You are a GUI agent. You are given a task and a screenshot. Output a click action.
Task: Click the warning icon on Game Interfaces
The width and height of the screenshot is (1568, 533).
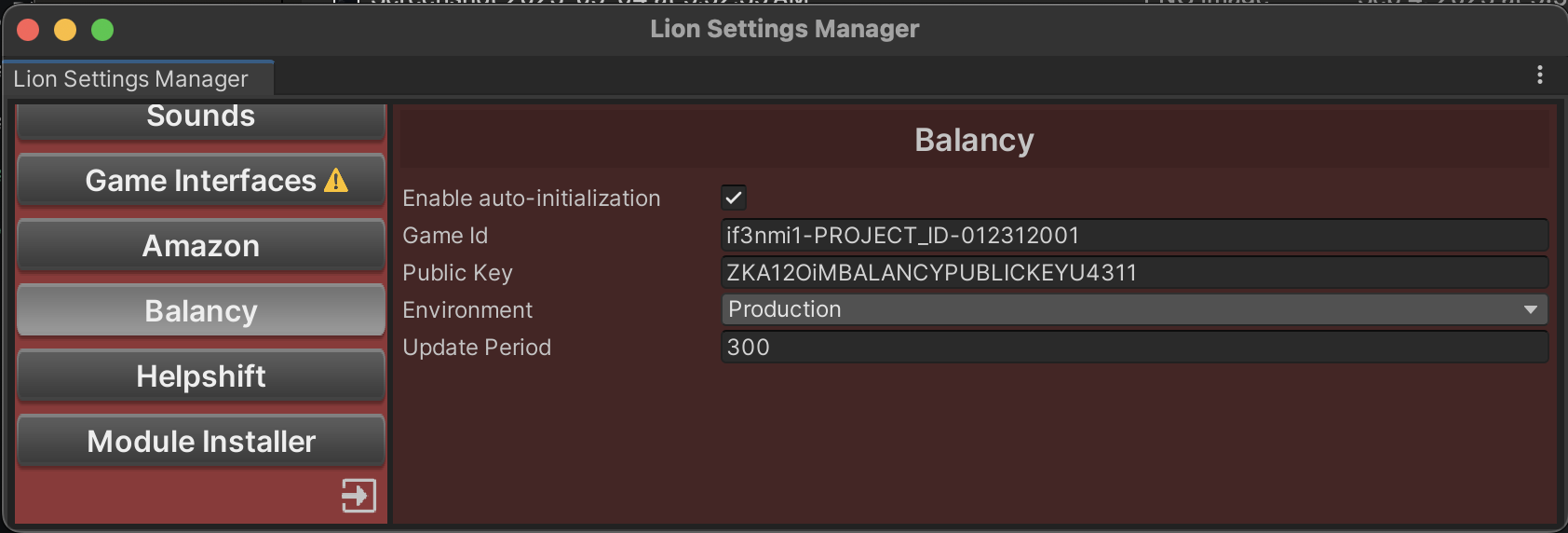[336, 181]
